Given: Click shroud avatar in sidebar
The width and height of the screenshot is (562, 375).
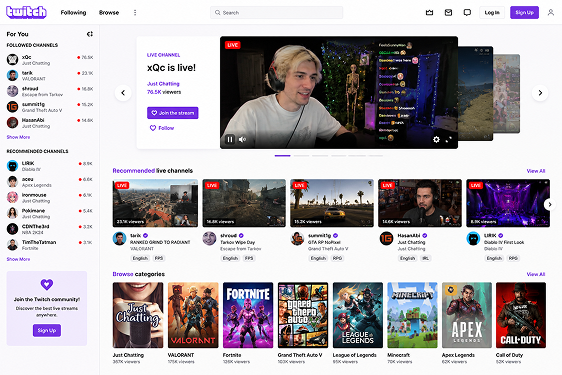Looking at the screenshot, I should 13,91.
